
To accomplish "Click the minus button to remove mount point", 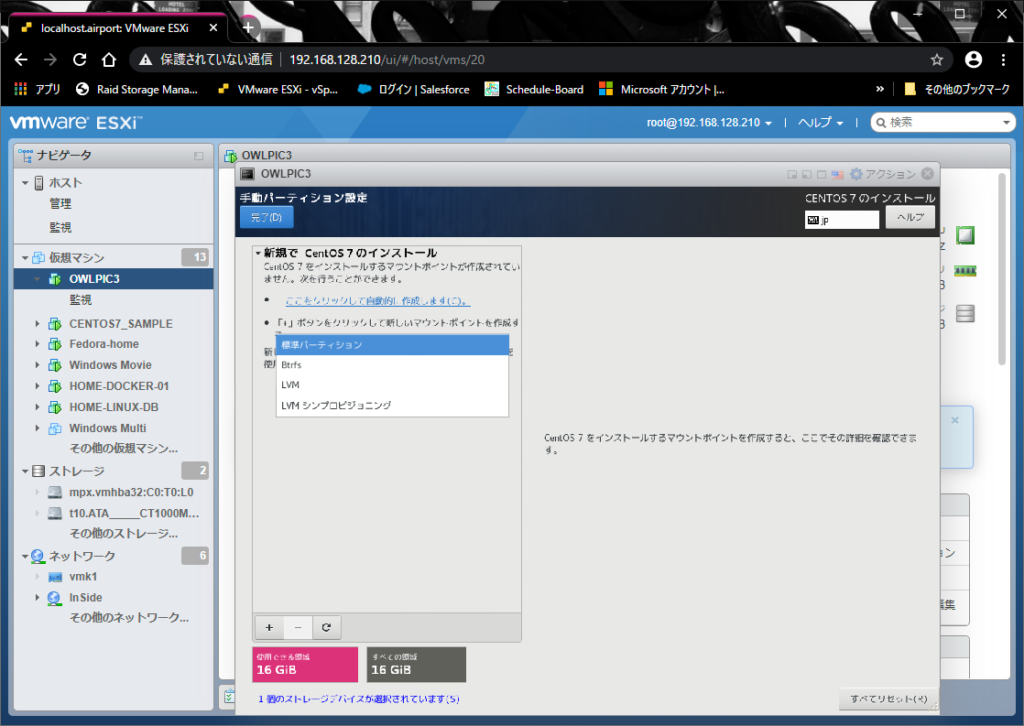I will pos(298,627).
